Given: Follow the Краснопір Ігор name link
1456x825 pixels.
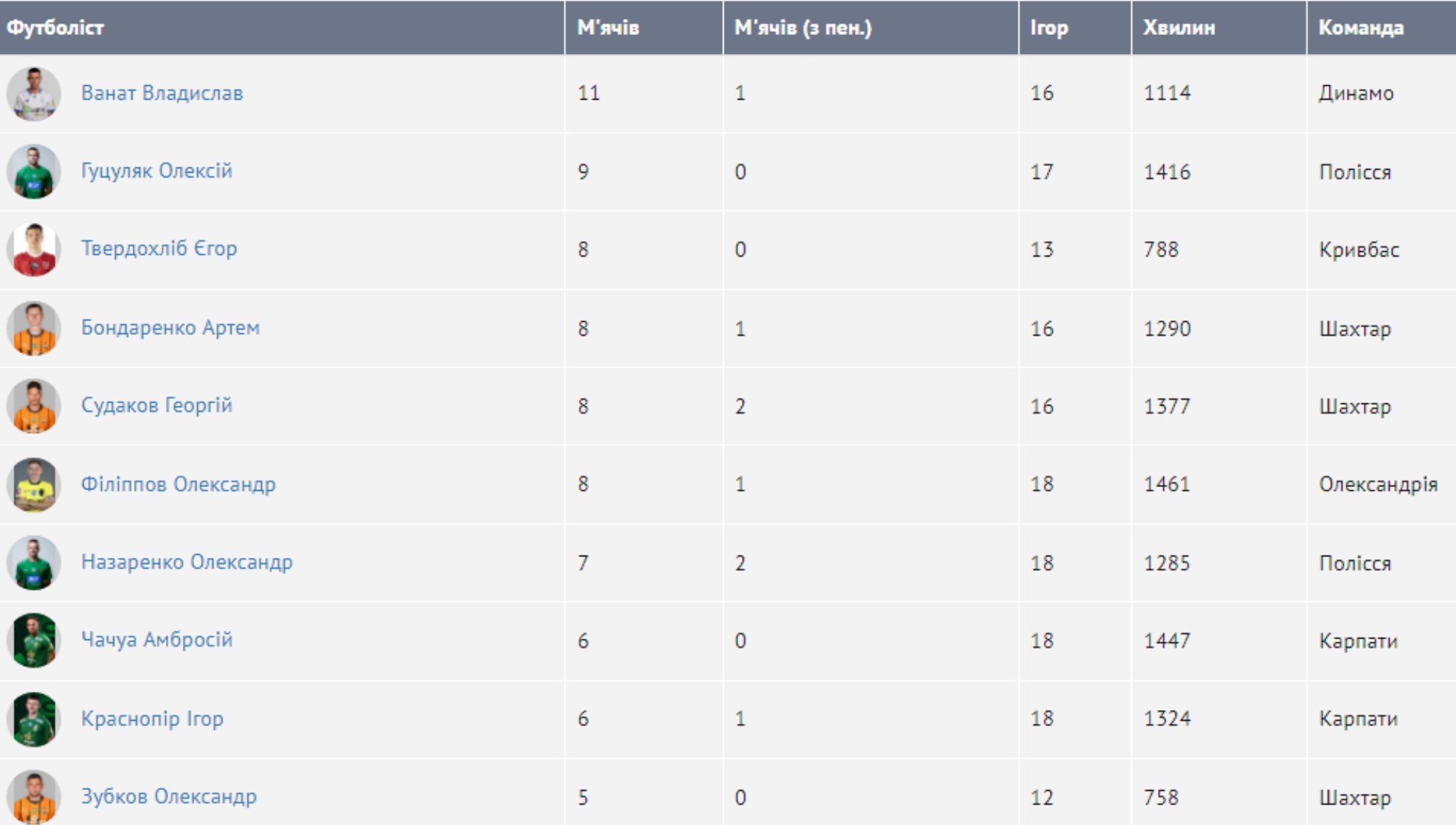Looking at the screenshot, I should pos(152,719).
